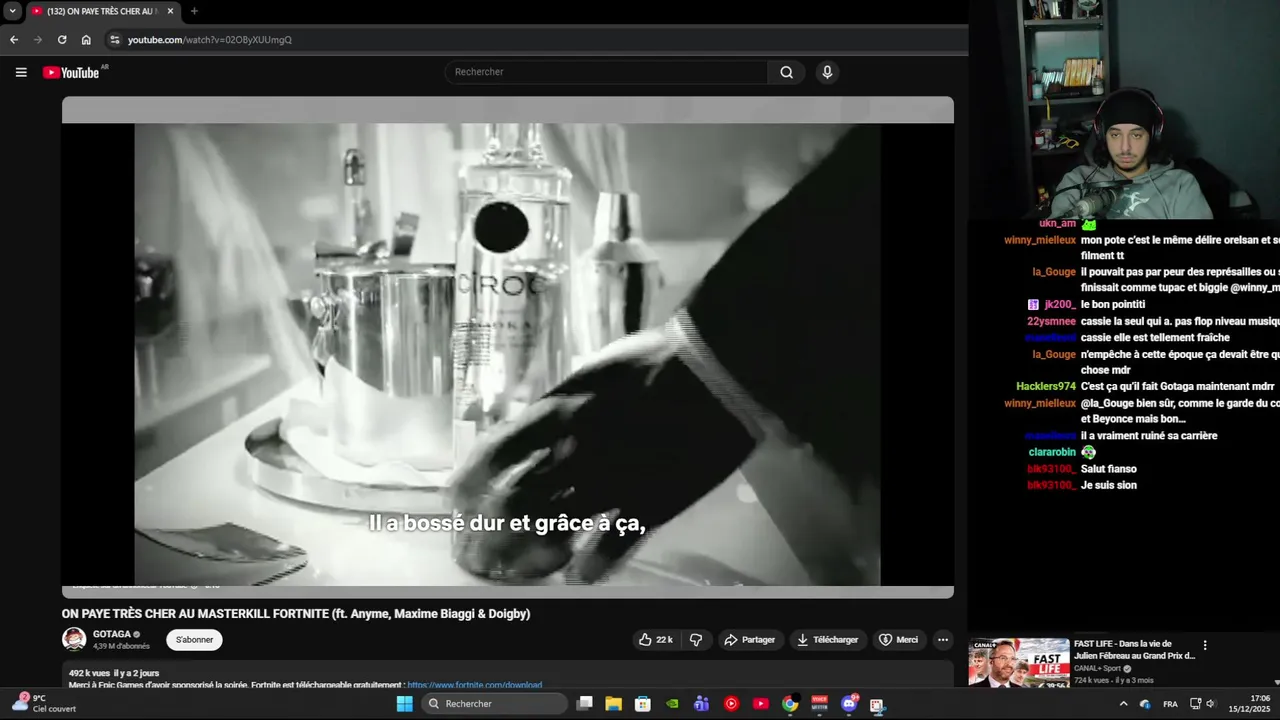Viewport: 1280px width, 720px height.
Task: Click clararobin username in chat
Action: click(1052, 452)
